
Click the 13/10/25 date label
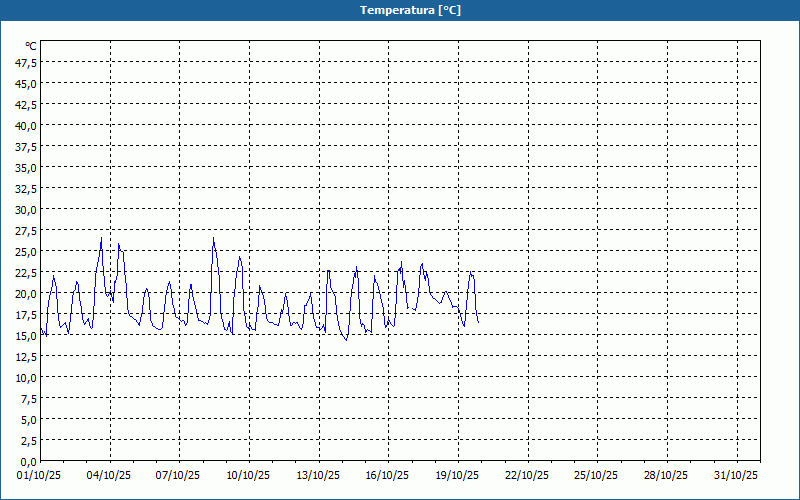[319, 475]
